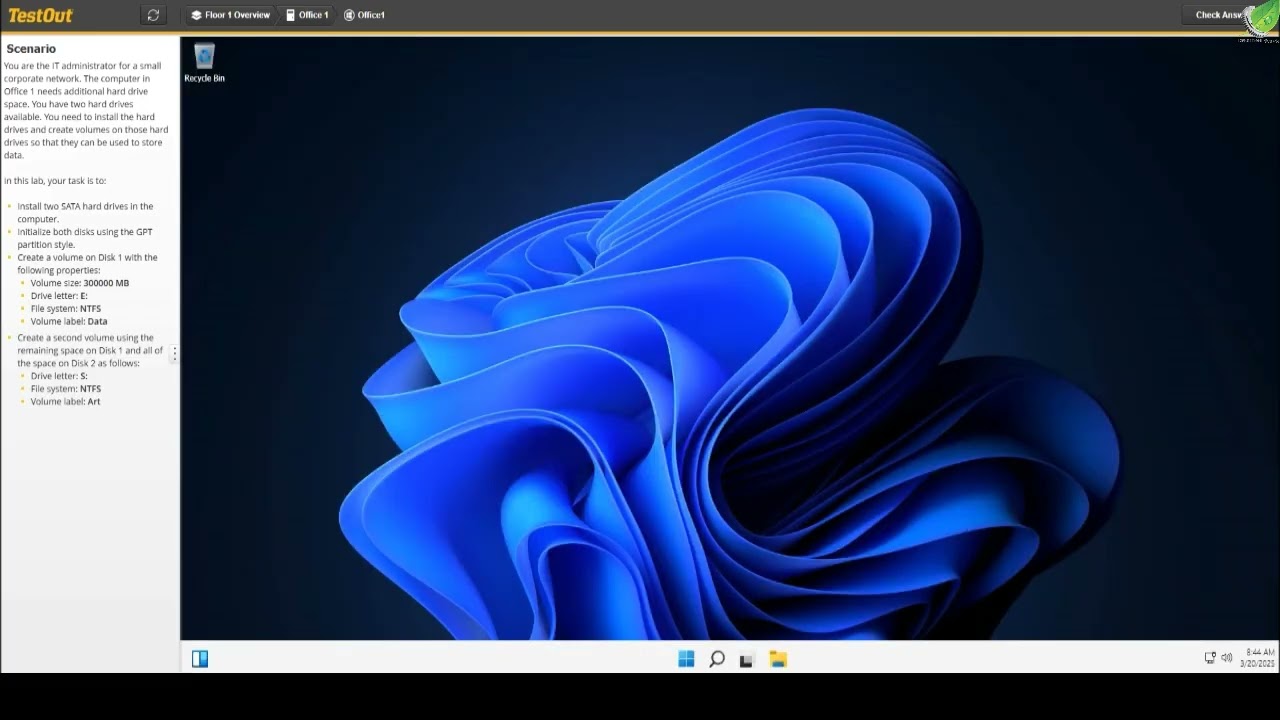Select the Office1 computer tab
This screenshot has width=1280, height=720.
[x=365, y=15]
